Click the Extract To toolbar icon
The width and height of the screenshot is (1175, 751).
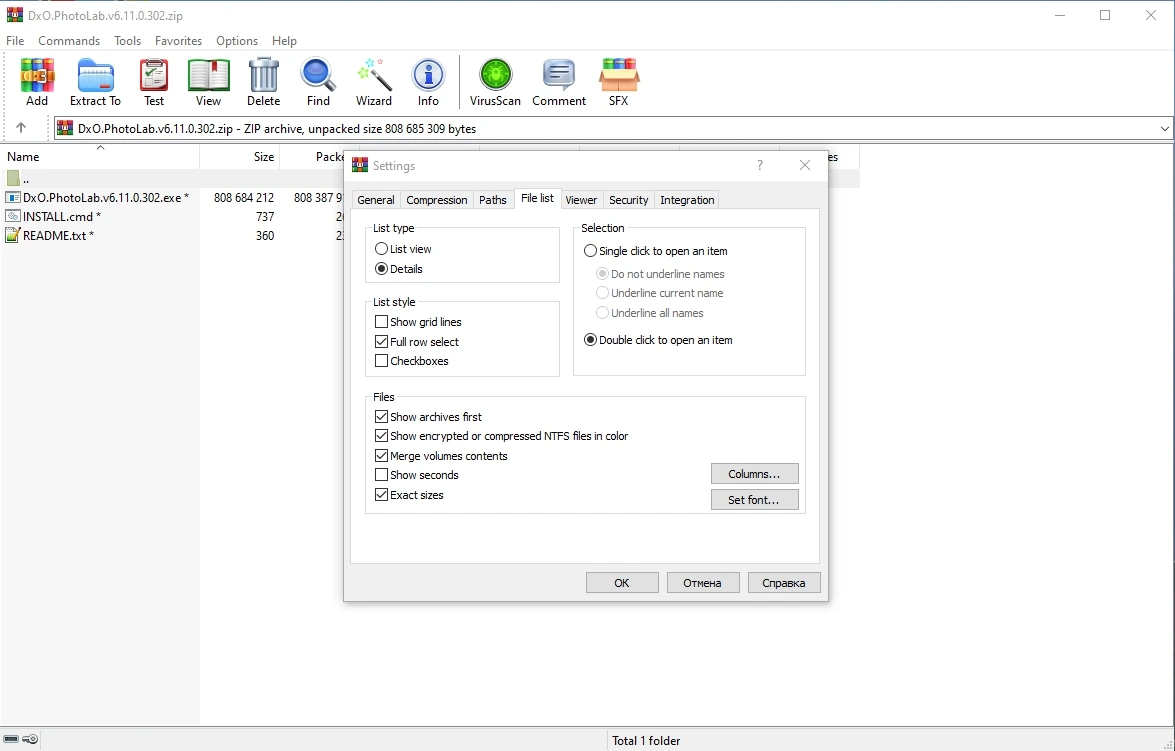(x=95, y=75)
